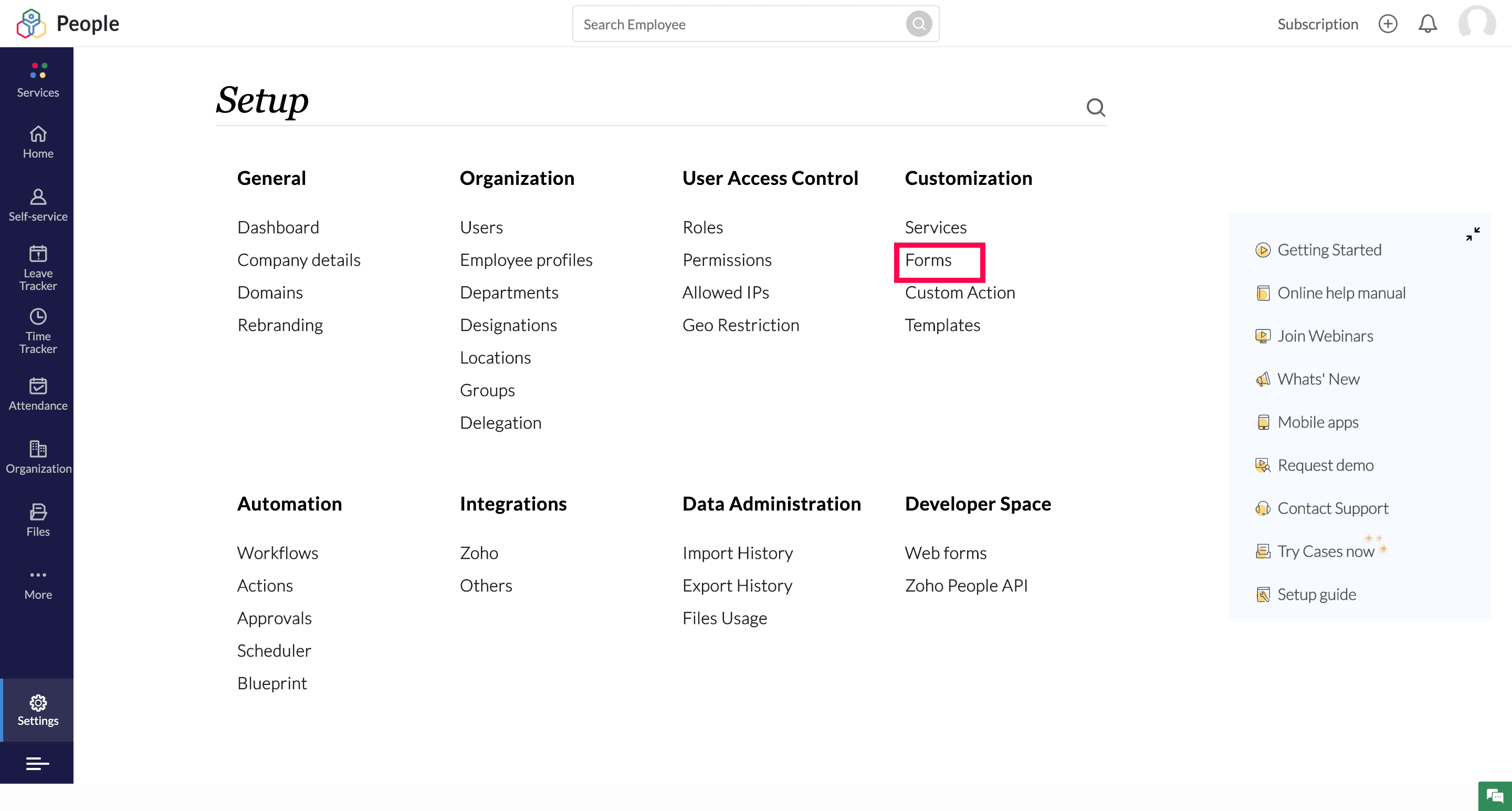The image size is (1512, 811).
Task: Open Zoho People API
Action: coord(966,586)
